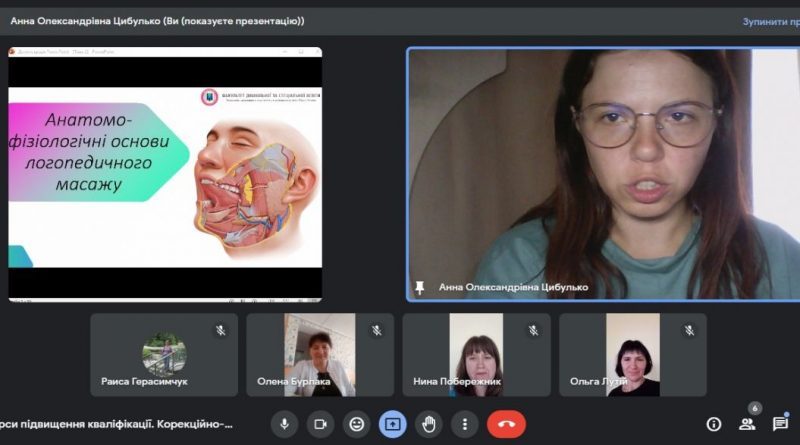Select Олена Бурлака participant tile

click(x=320, y=355)
